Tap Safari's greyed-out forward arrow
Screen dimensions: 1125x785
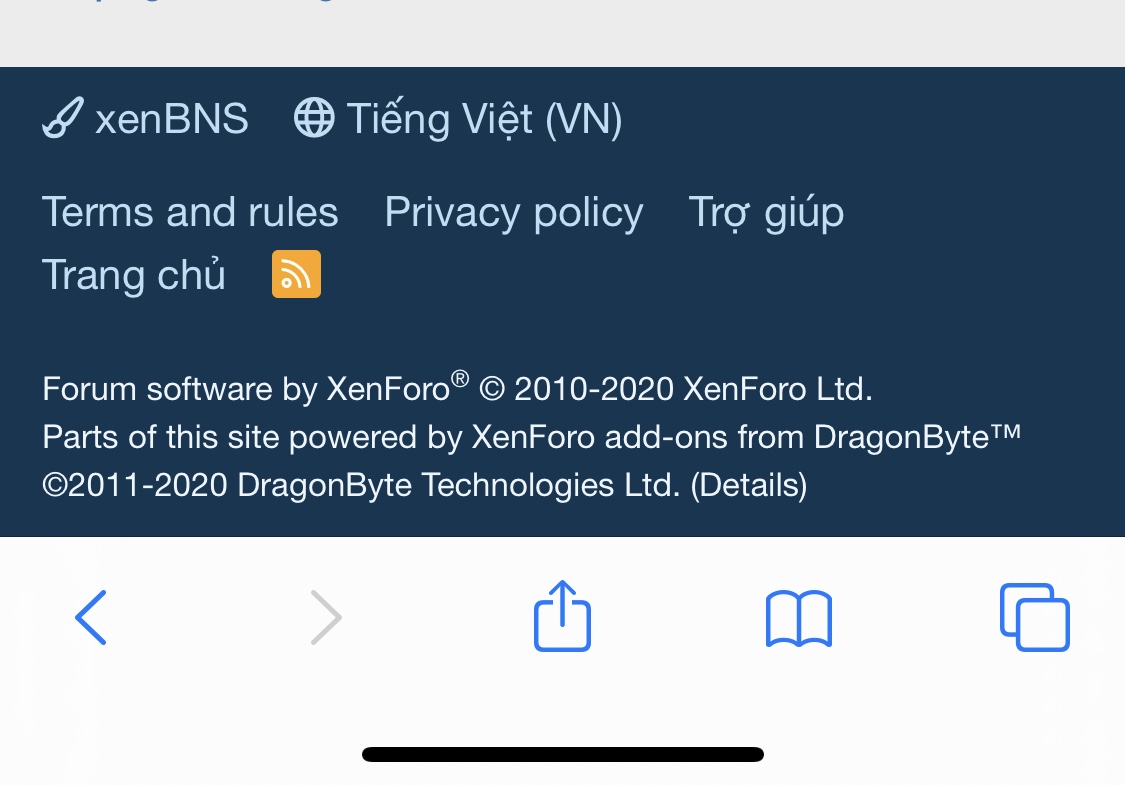click(x=326, y=617)
